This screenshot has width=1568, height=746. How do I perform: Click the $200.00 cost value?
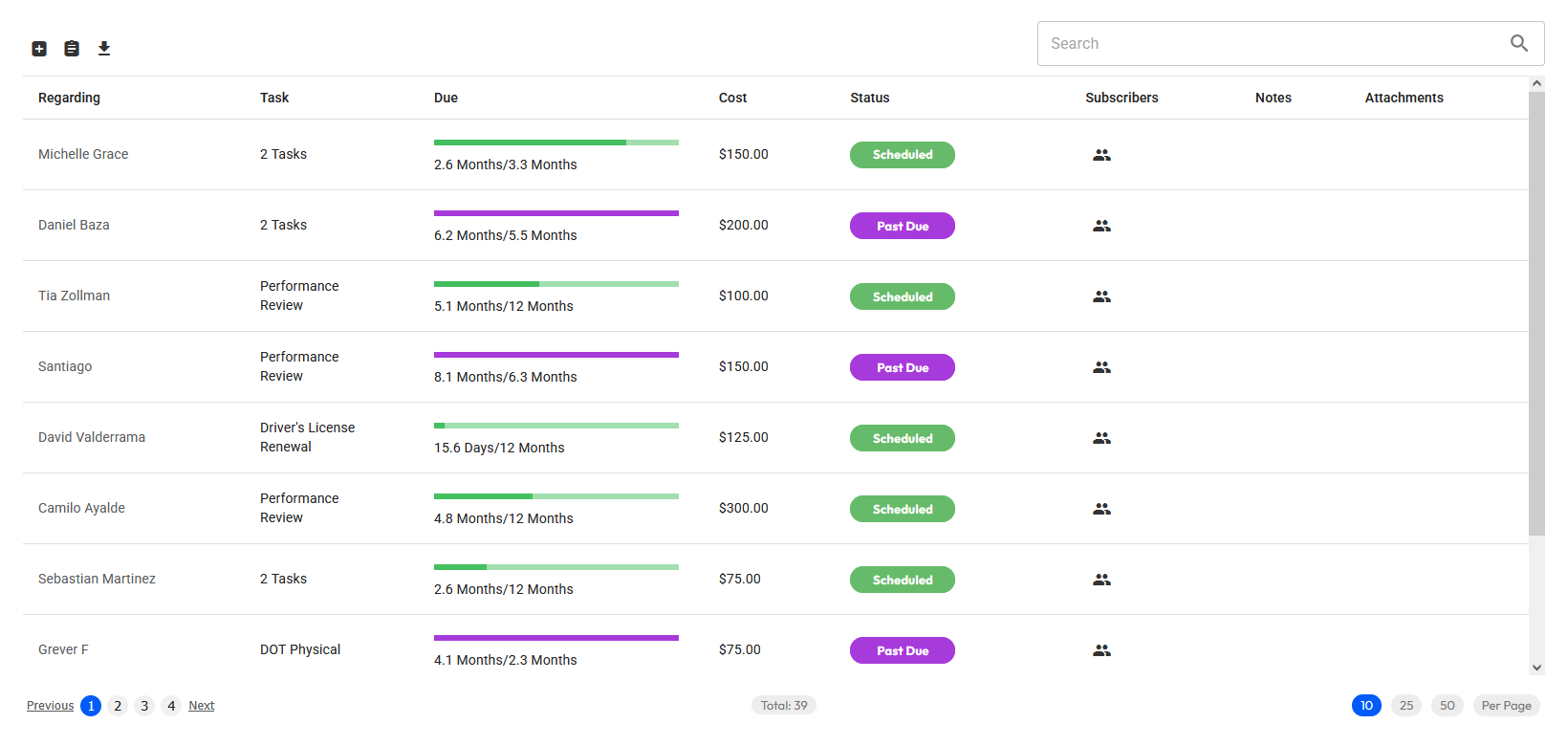click(x=744, y=225)
